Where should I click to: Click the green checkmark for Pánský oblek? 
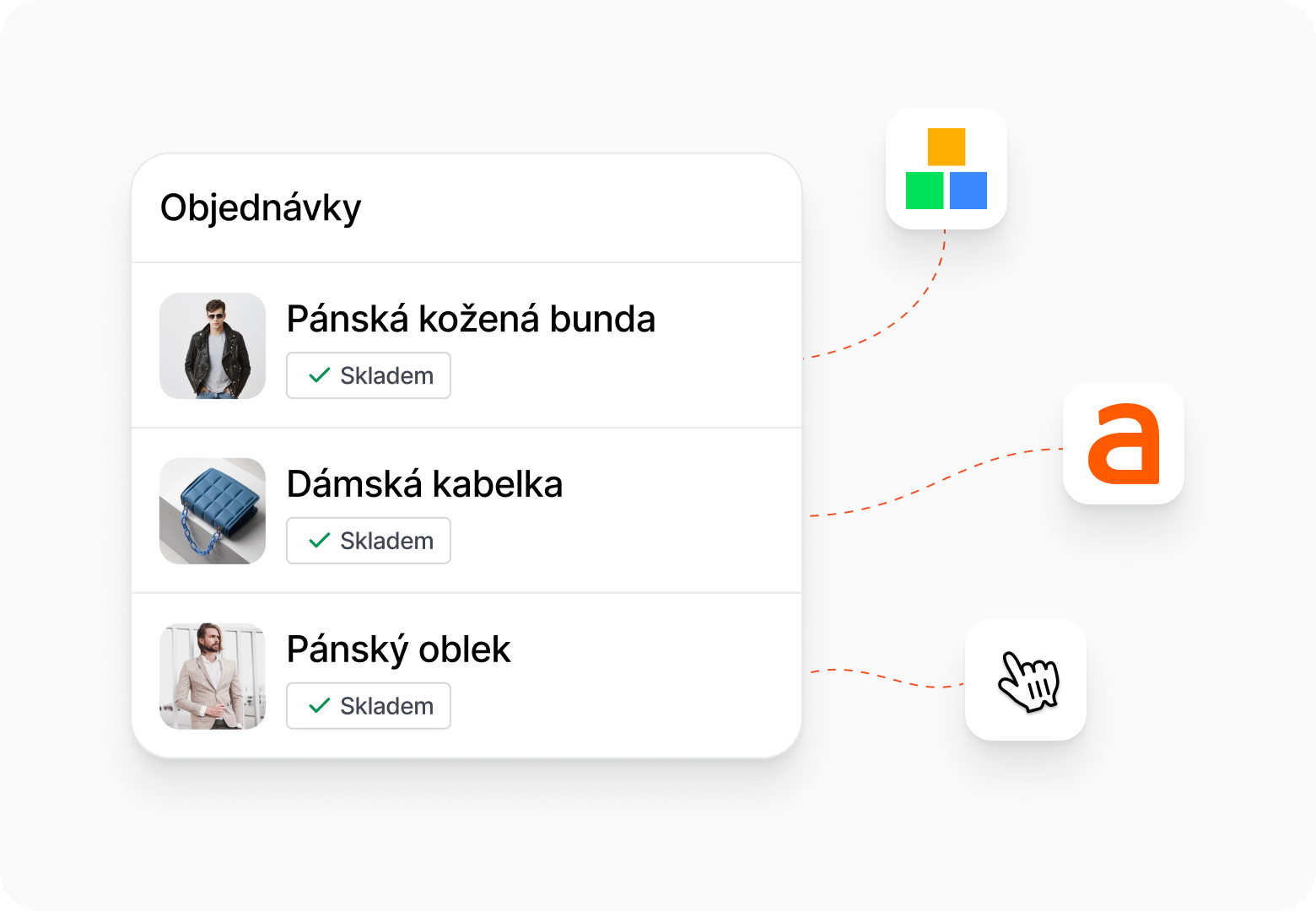click(320, 706)
